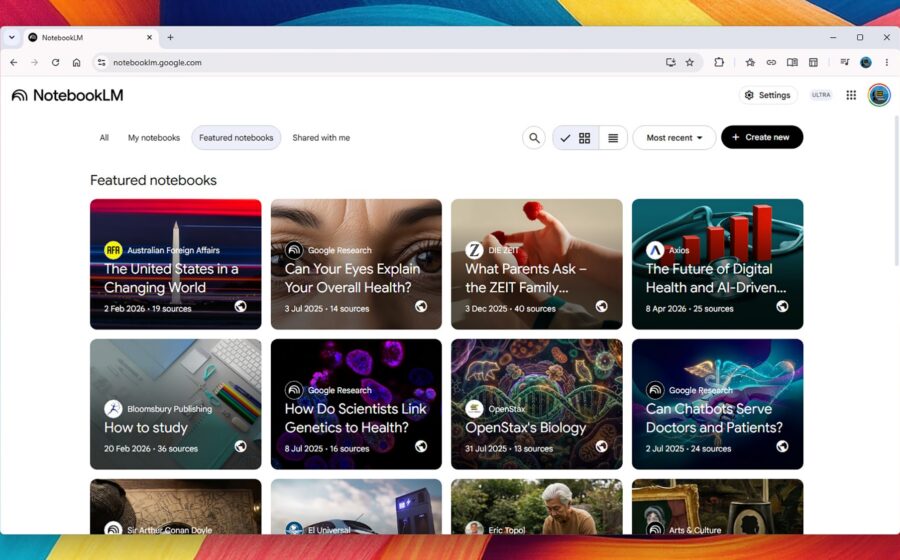Screen dimensions: 900x560
Task: Open the browser extensions puzzle icon
Action: [x=719, y=63]
